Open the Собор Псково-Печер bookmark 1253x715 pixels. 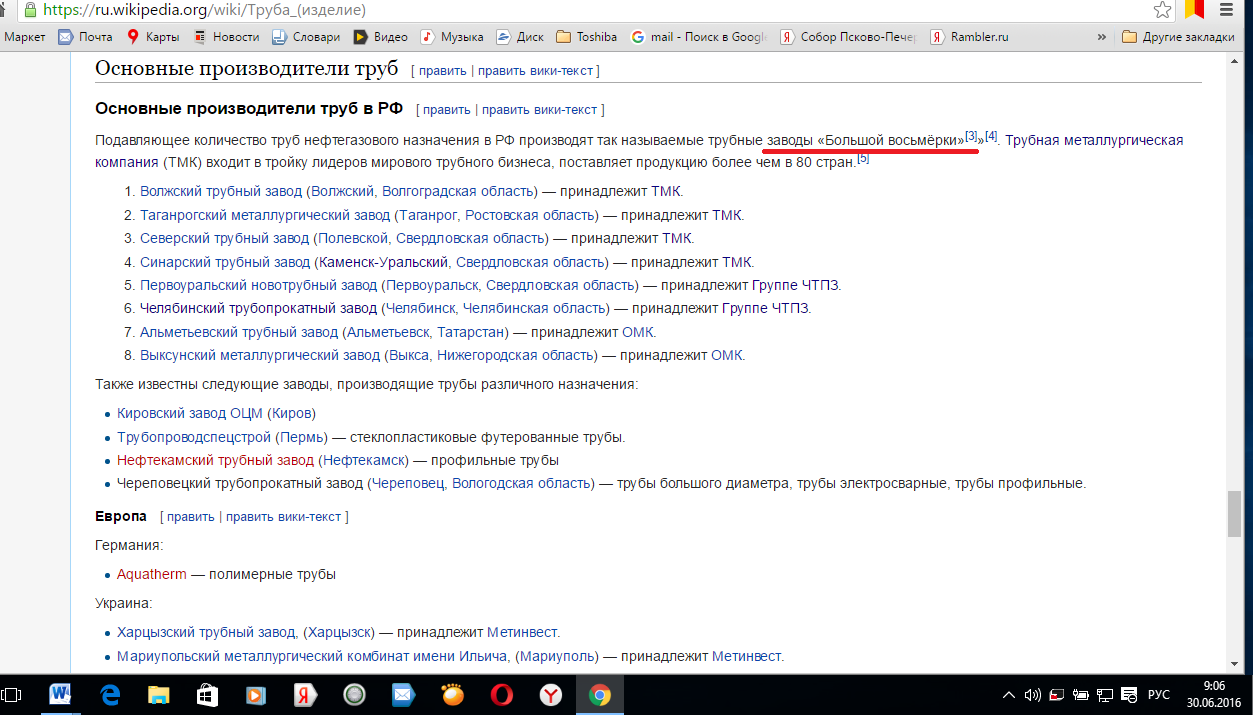(x=849, y=37)
